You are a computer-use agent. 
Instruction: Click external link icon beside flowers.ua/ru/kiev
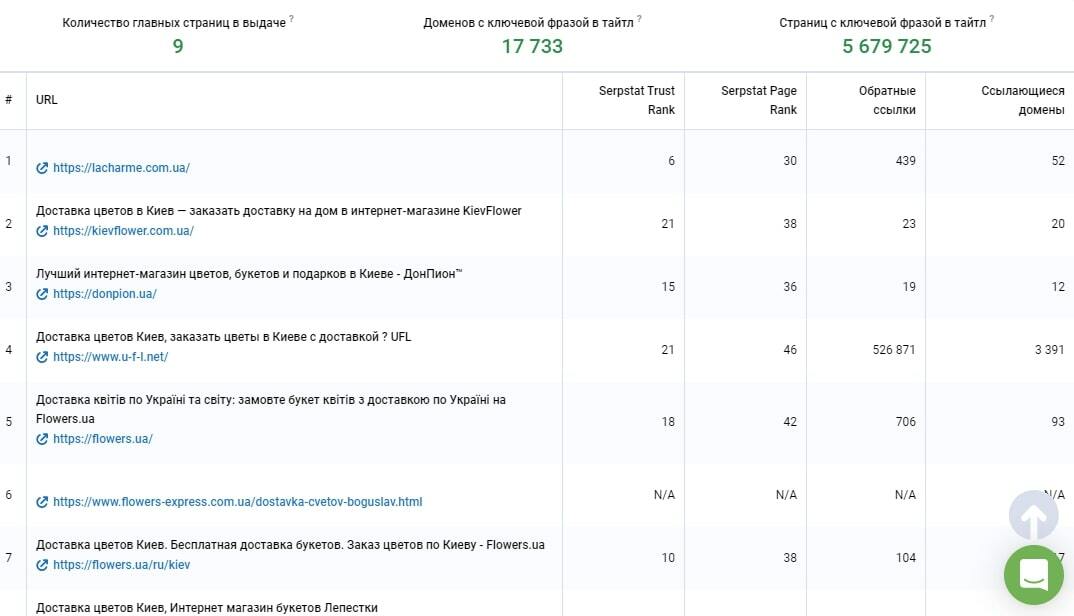[x=42, y=565]
